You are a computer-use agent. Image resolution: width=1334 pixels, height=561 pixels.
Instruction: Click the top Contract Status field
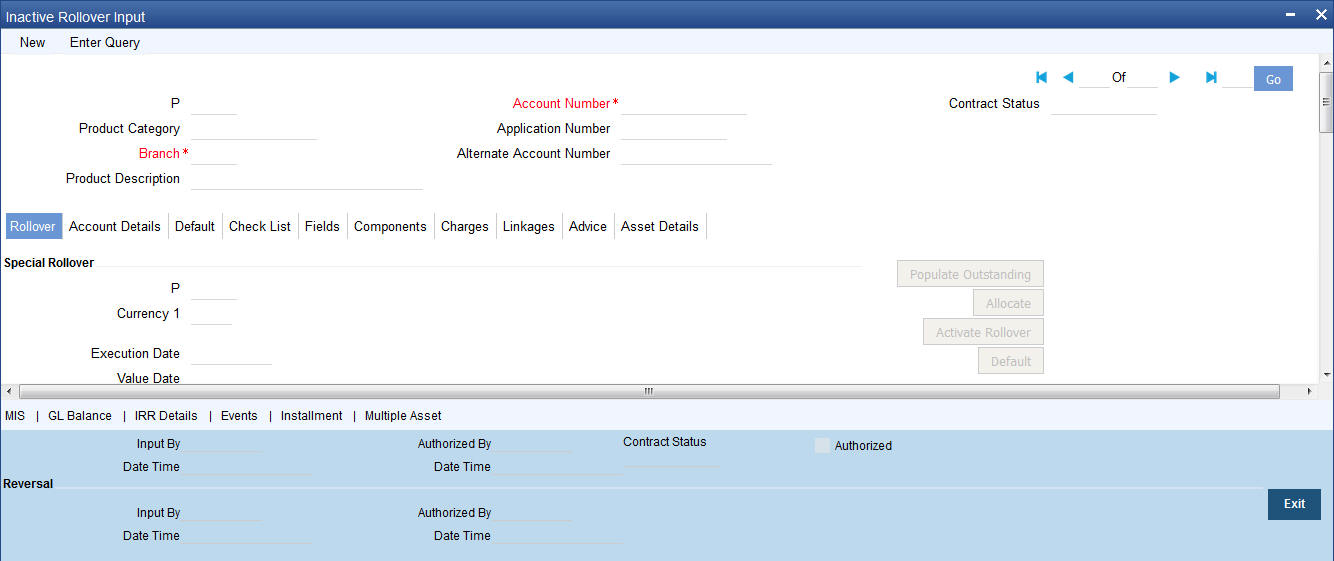point(1104,103)
